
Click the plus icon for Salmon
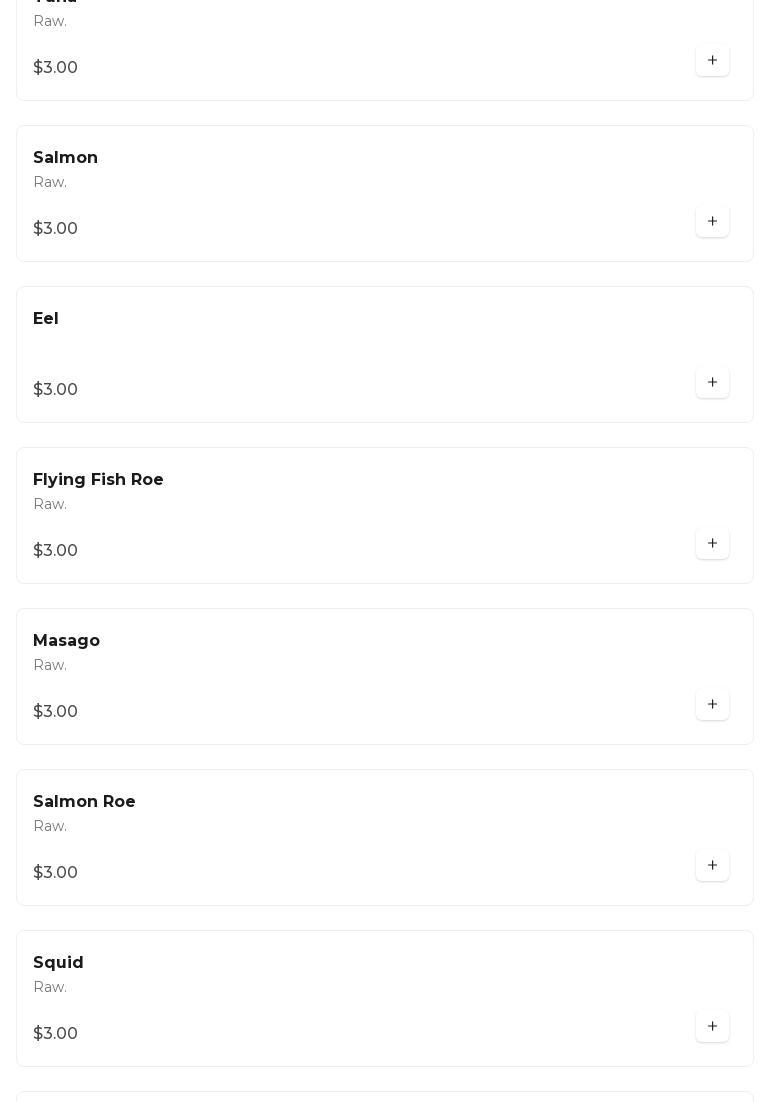point(712,221)
